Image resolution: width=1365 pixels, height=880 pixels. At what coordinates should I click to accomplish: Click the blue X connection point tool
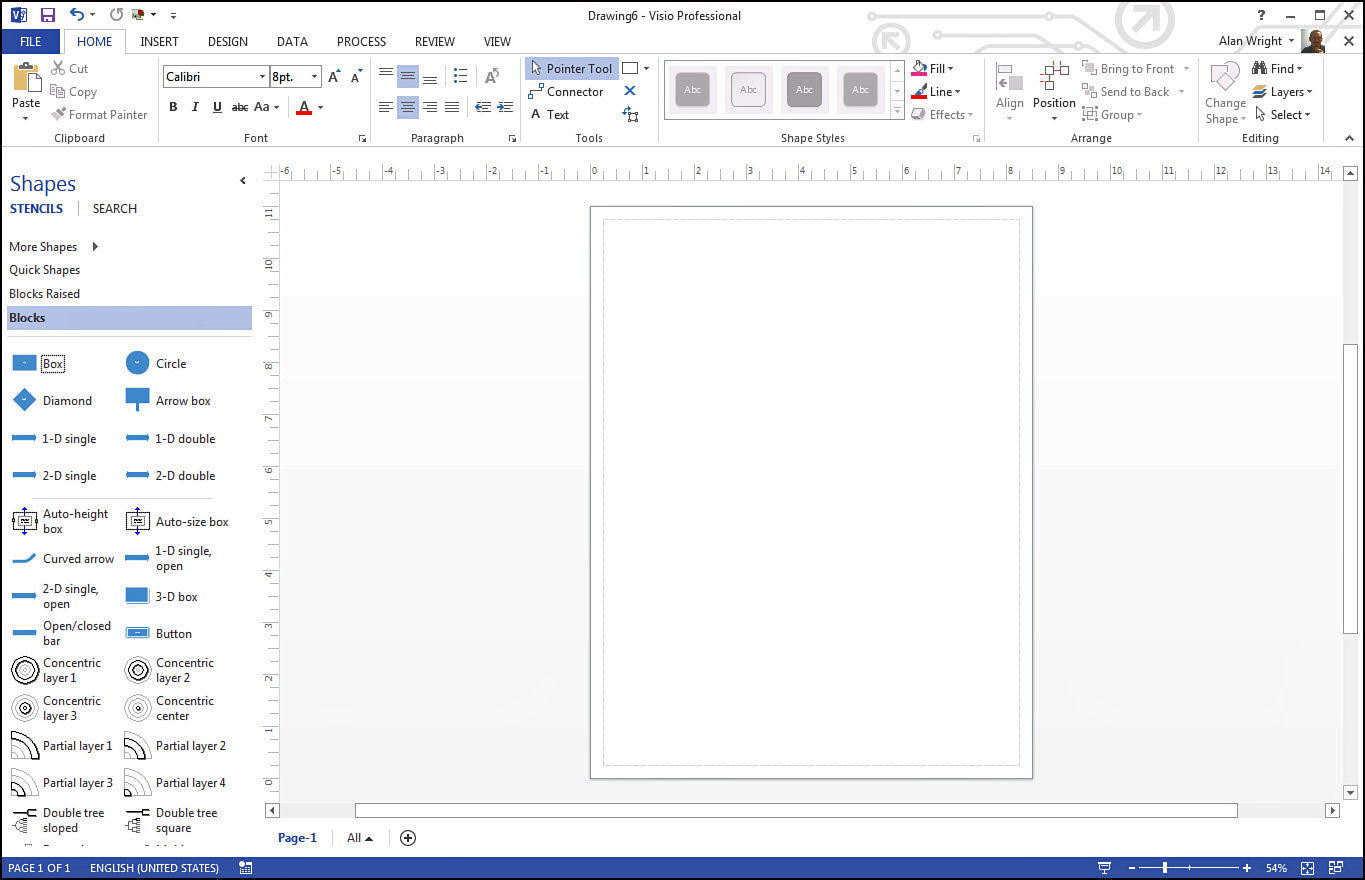[630, 91]
